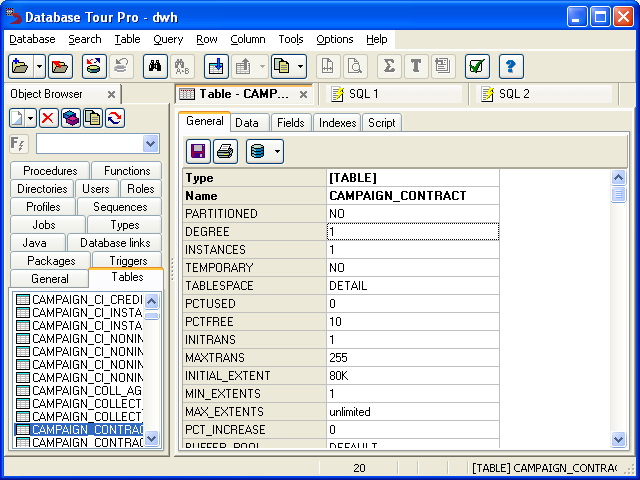Select the Users object tab
Image resolution: width=640 pixels, height=480 pixels.
point(96,189)
